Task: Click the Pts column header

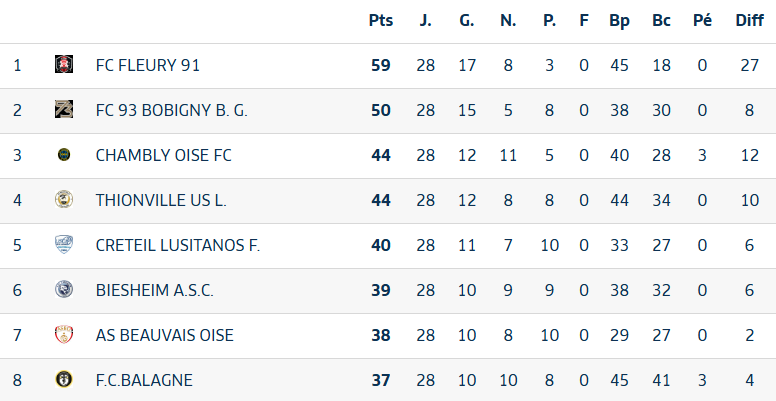Action: (x=381, y=20)
